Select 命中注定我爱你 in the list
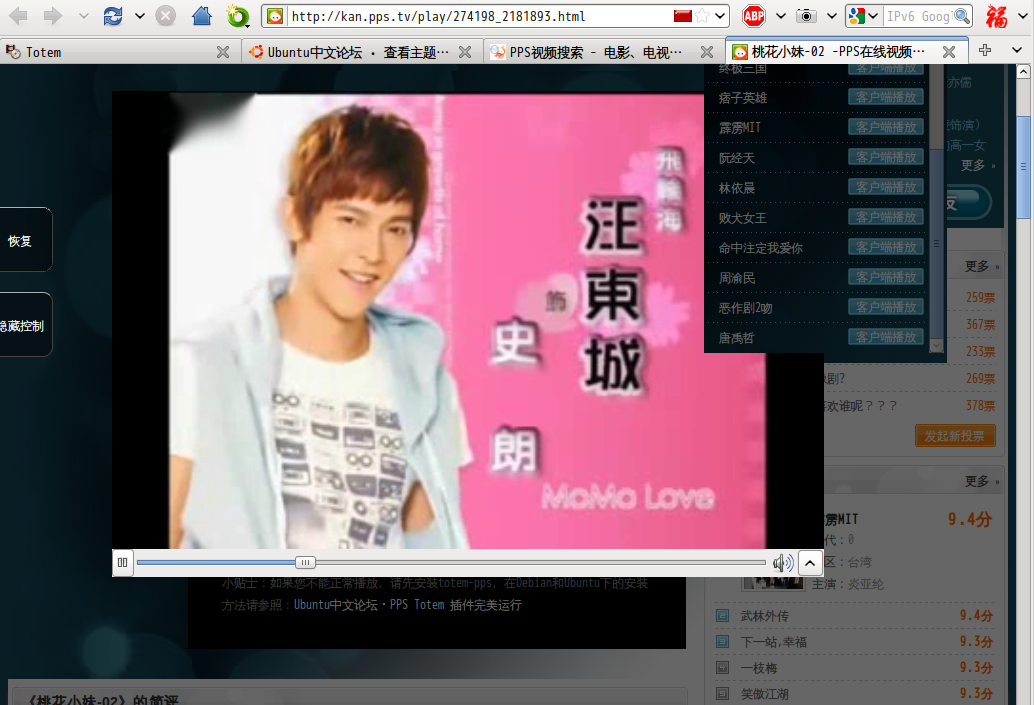Viewport: 1034px width, 705px height. pyautogui.click(x=760, y=248)
